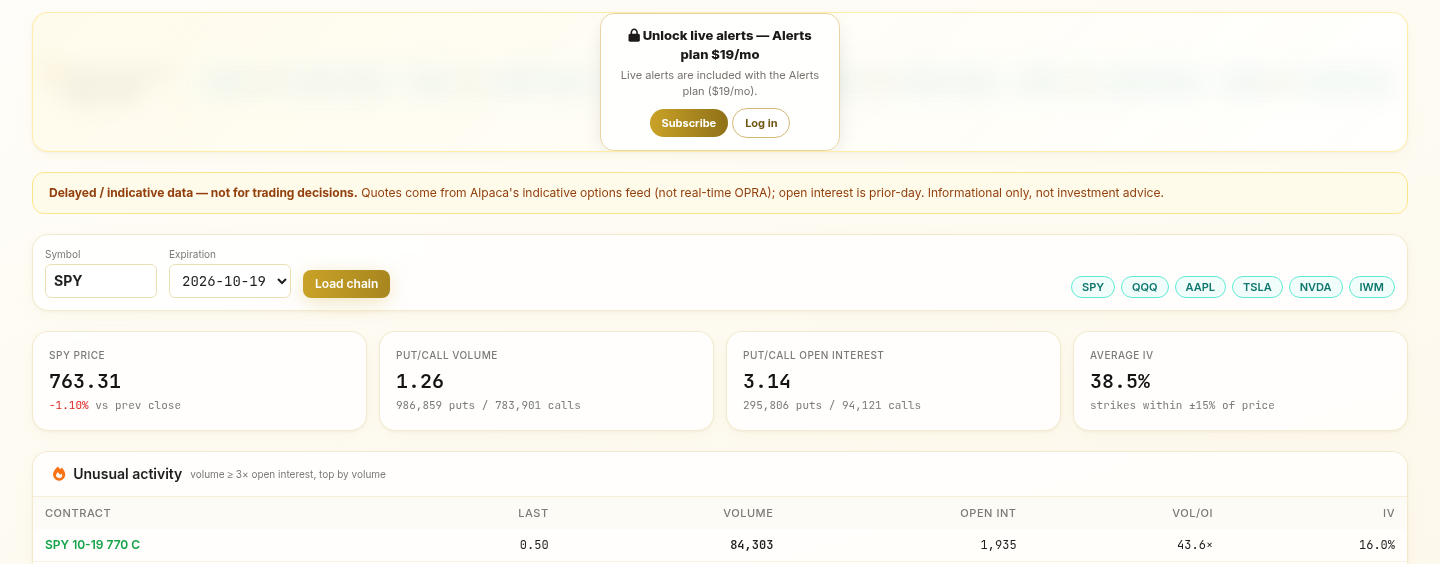The image size is (1440, 564).
Task: Click the SPY price value 763.31
Action: point(85,381)
